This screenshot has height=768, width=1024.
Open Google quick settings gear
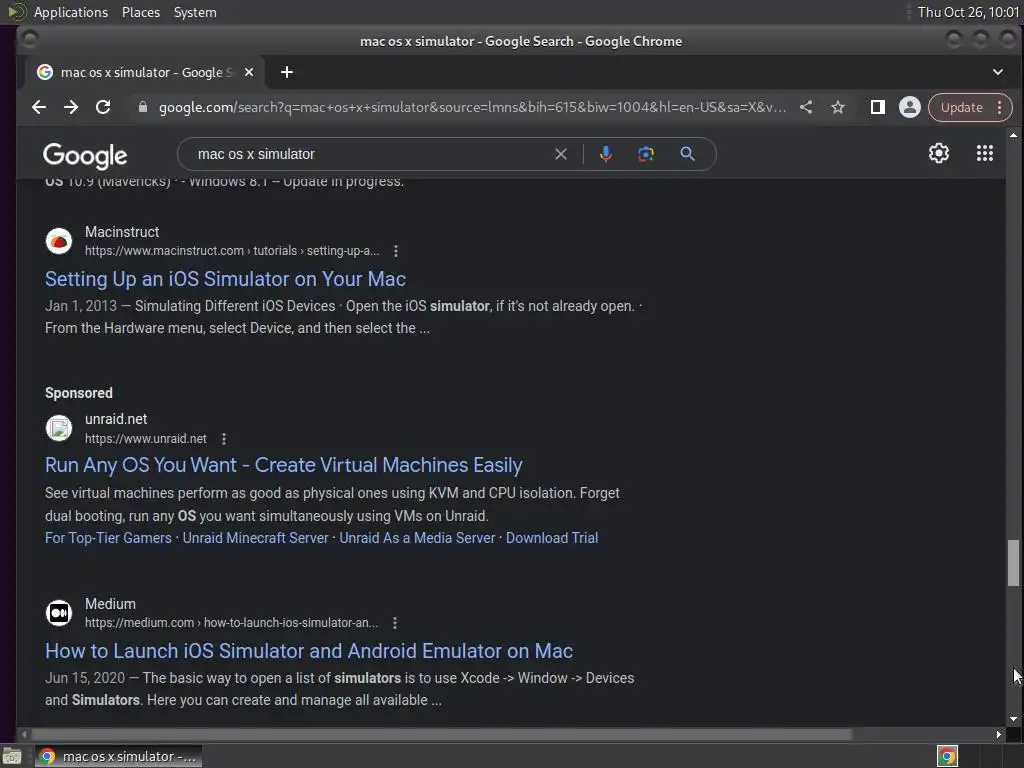point(938,153)
